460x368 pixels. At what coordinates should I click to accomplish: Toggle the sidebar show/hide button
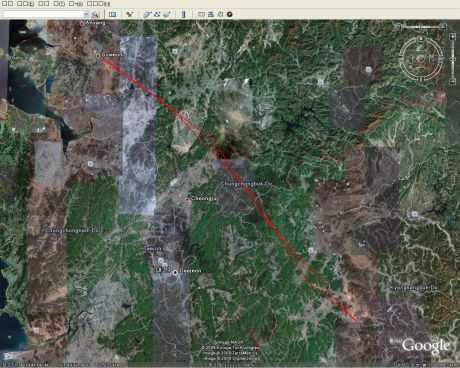pyautogui.click(x=113, y=14)
